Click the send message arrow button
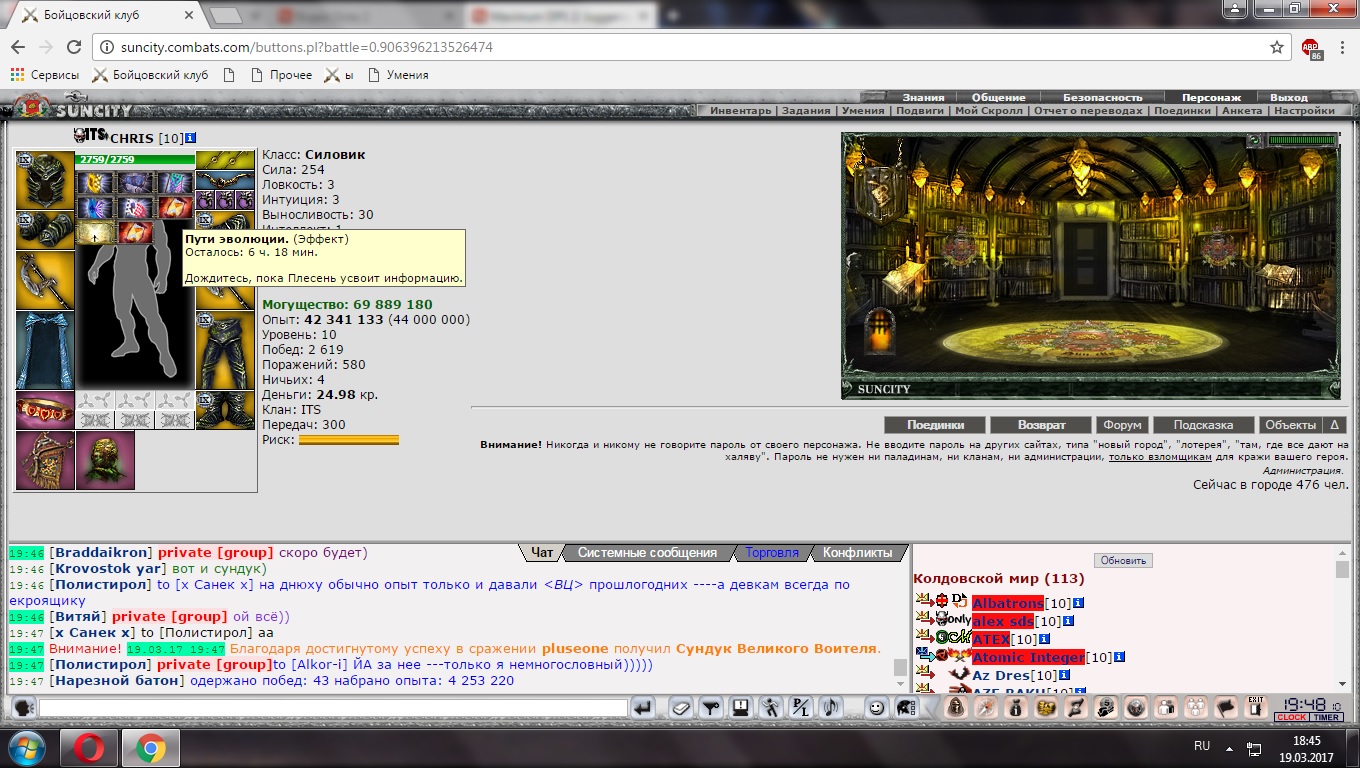The width and height of the screenshot is (1360, 768). click(x=644, y=707)
